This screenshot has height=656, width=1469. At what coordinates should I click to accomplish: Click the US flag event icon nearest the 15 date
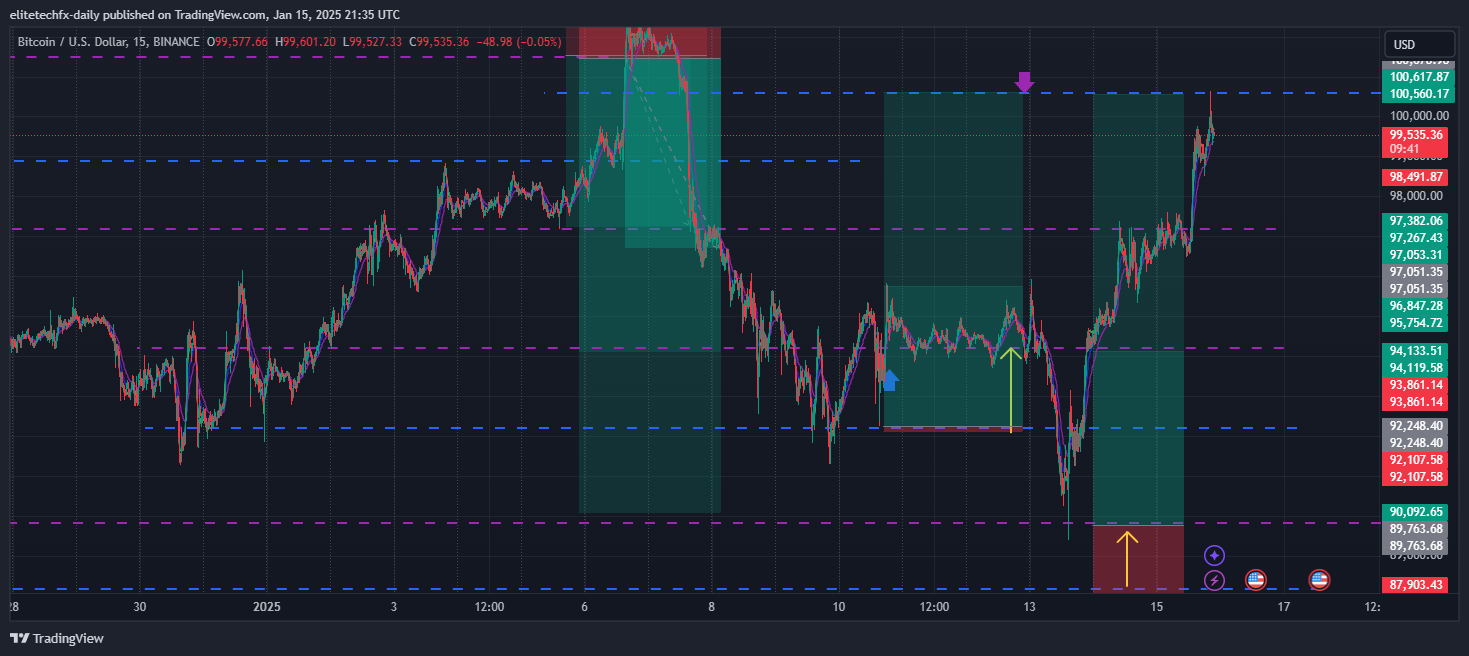tap(1255, 579)
